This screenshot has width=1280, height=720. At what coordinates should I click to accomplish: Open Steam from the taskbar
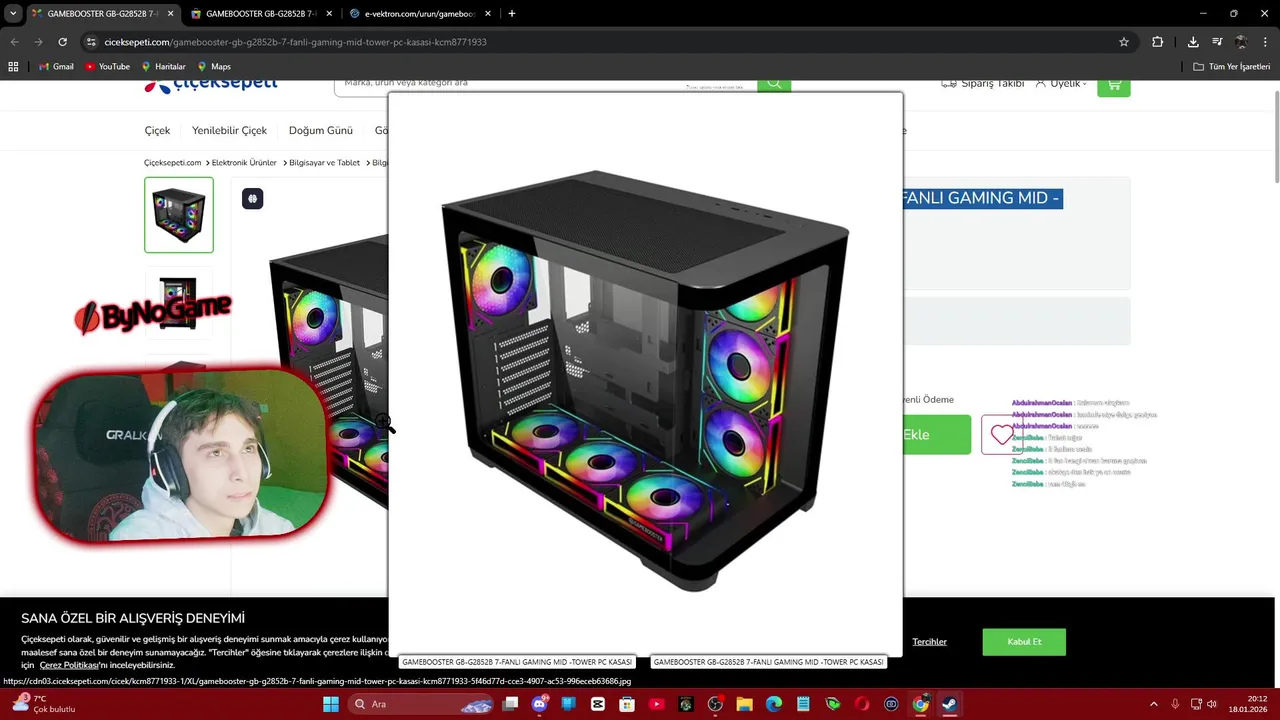click(x=949, y=704)
